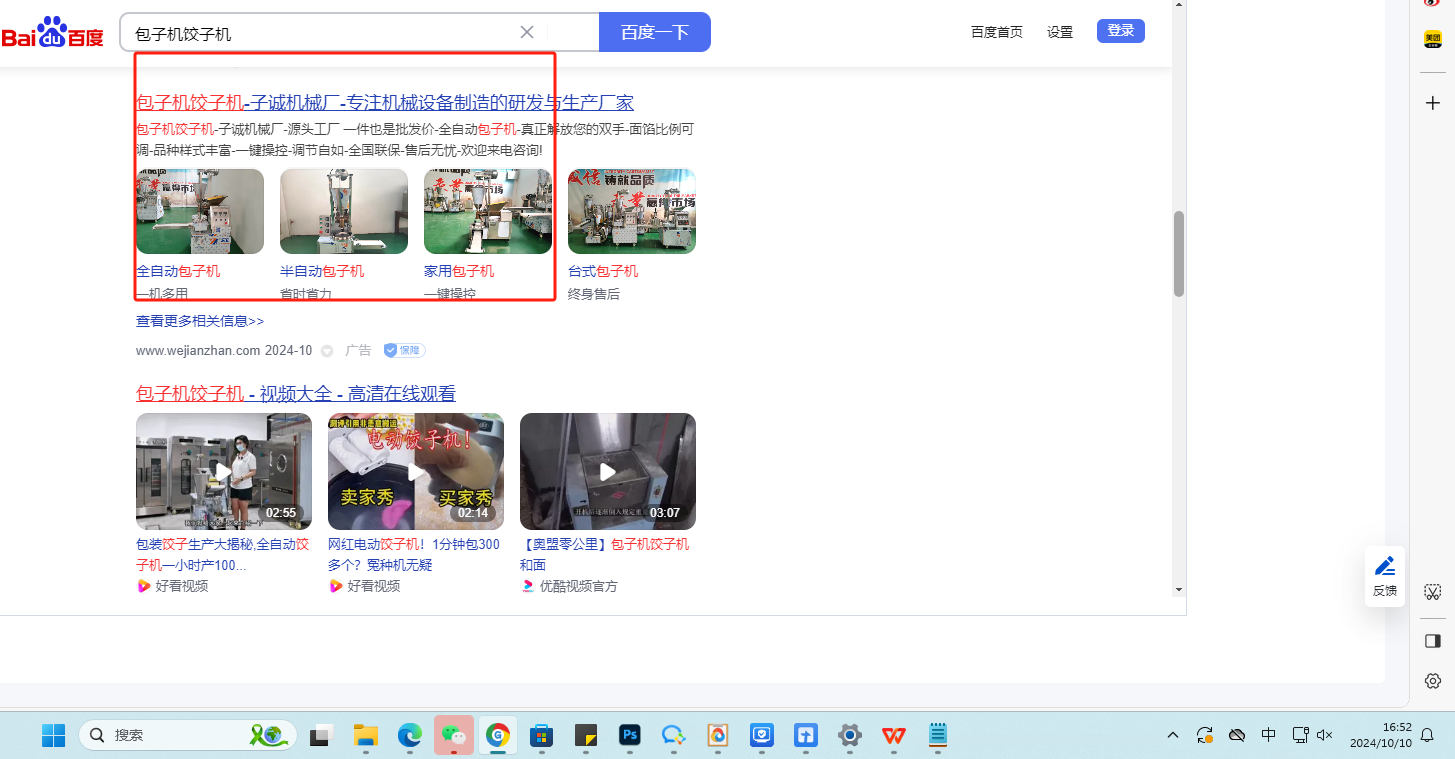The height and width of the screenshot is (759, 1455).
Task: Click the 百度一下 search button
Action: point(655,32)
